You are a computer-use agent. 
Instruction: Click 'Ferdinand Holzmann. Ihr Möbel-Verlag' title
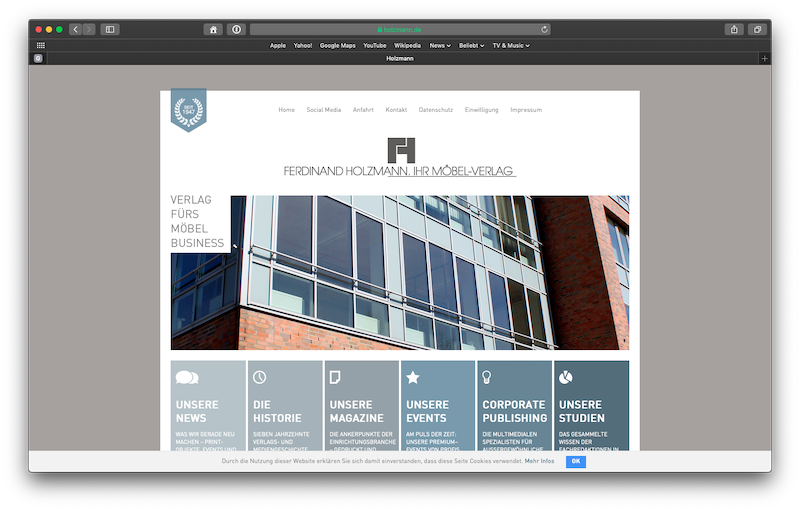tap(399, 171)
